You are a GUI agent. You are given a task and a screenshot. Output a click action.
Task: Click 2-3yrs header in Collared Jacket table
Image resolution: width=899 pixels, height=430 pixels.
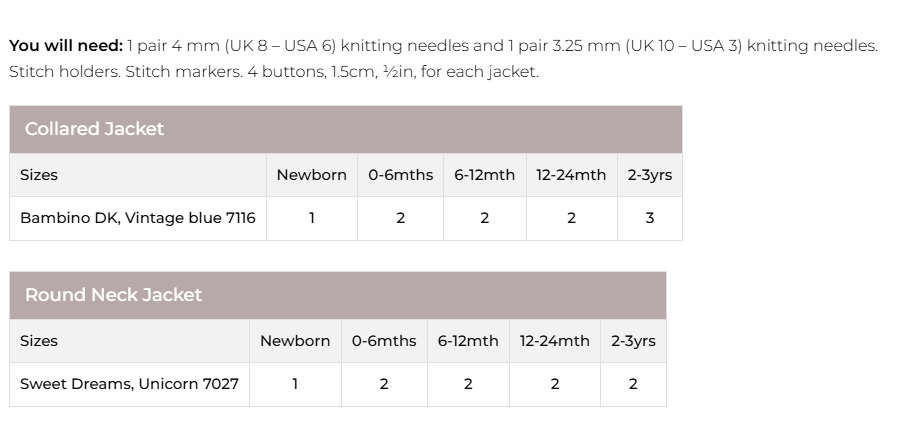[x=650, y=175]
